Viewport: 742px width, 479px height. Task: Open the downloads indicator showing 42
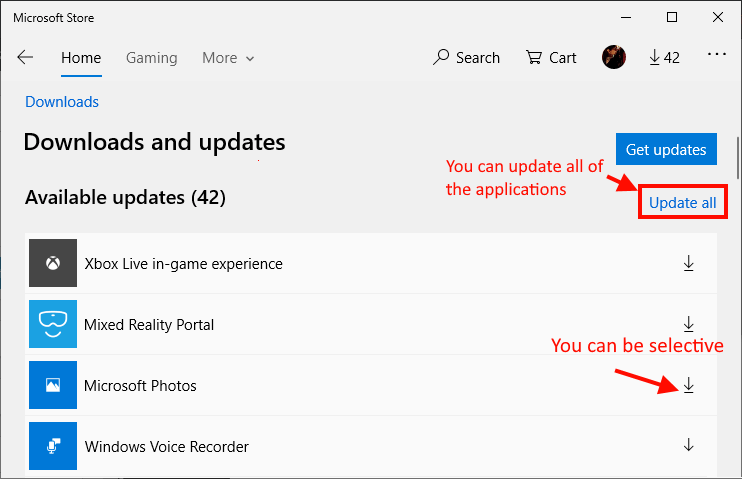pyautogui.click(x=664, y=58)
